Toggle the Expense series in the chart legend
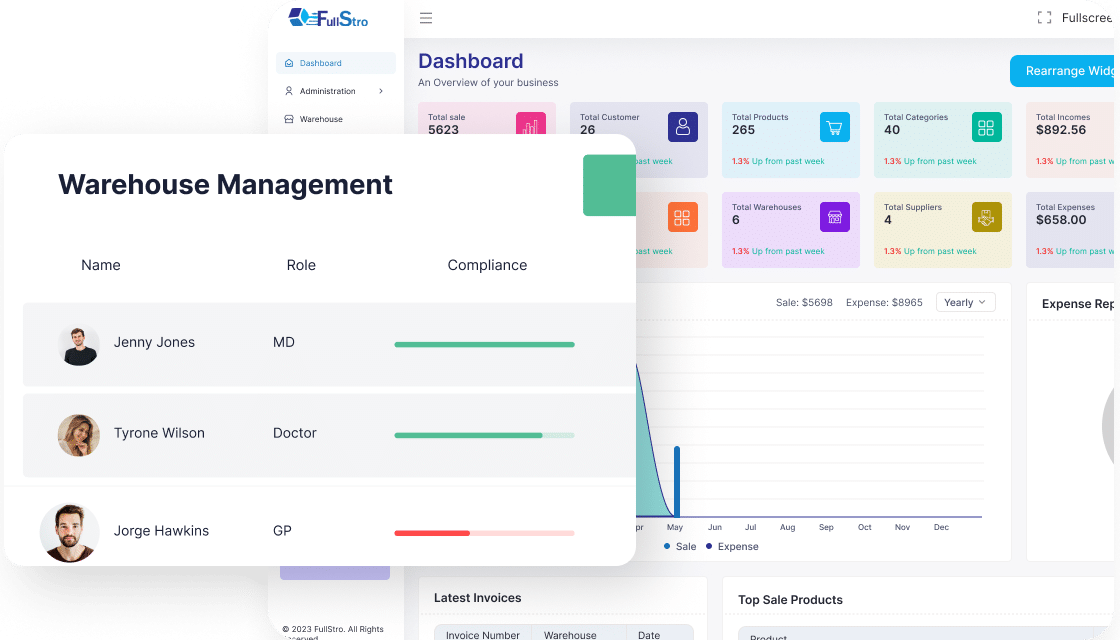1120x640 pixels. pos(732,546)
